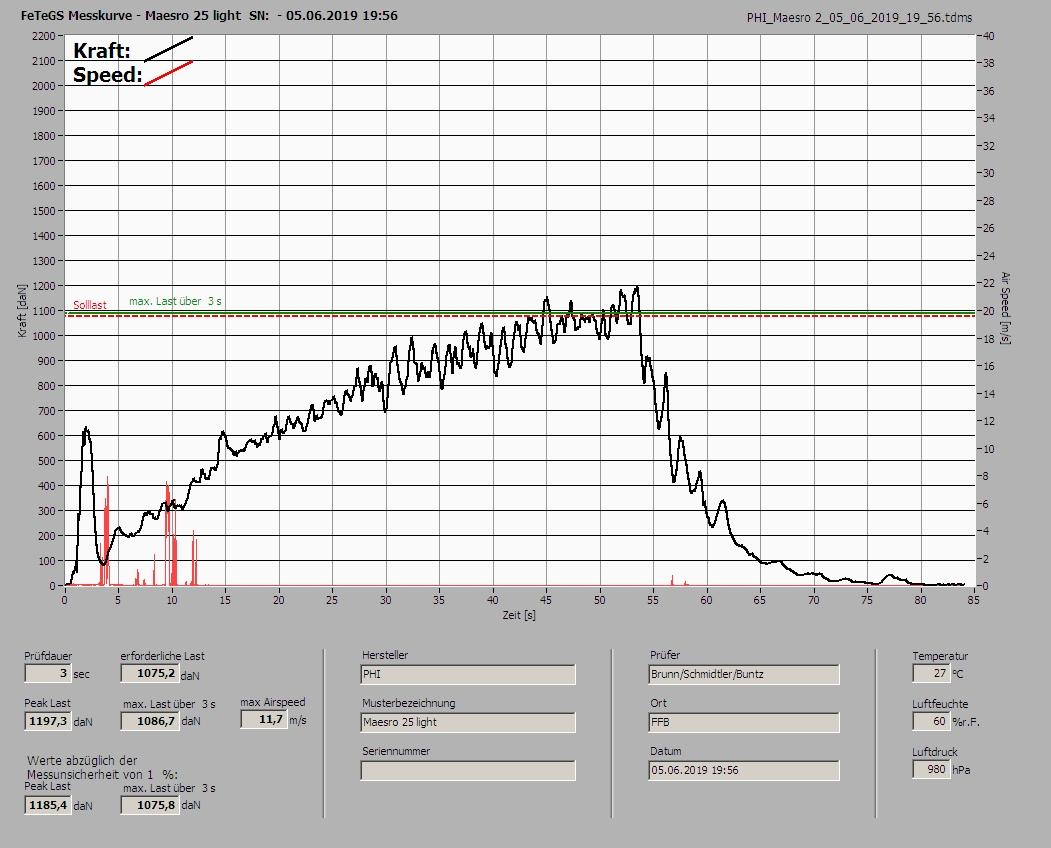Click the Datum field 05.06.2019 19:56
This screenshot has width=1051, height=848.
(744, 770)
